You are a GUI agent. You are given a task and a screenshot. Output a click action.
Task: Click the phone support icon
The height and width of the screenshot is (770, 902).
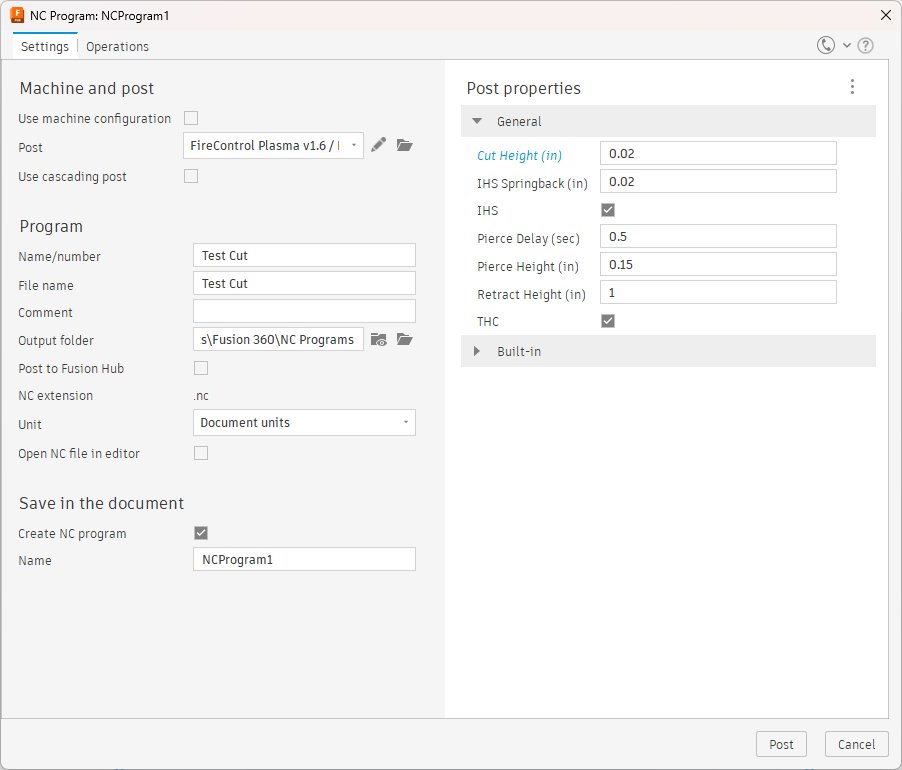825,45
